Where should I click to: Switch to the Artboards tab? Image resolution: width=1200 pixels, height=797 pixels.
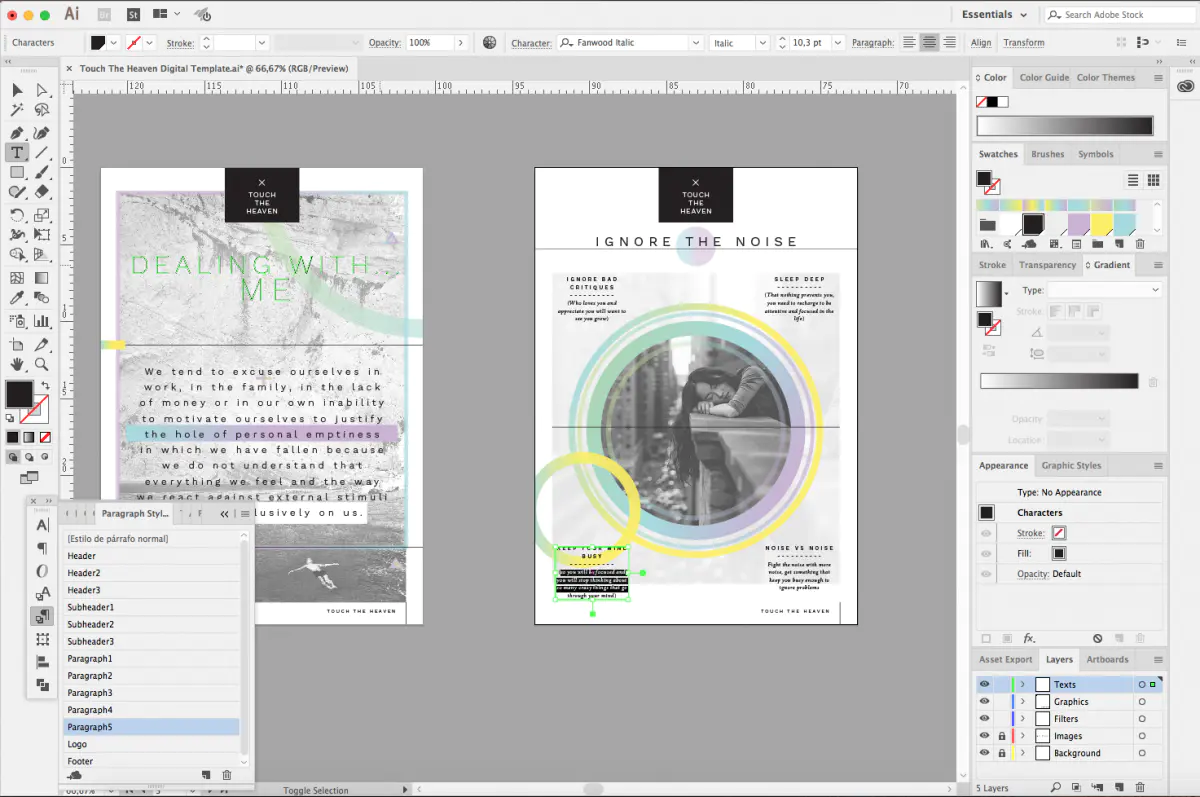[x=1107, y=660]
